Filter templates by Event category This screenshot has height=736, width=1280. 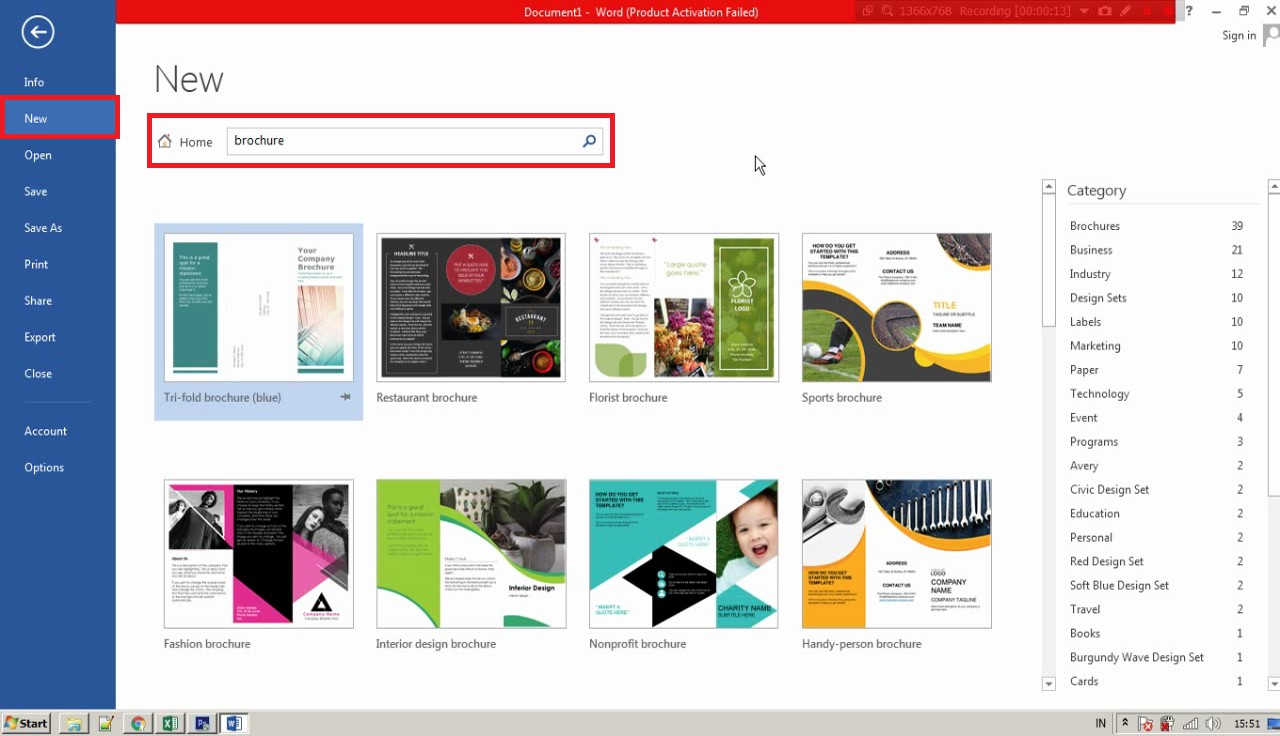1156,418
